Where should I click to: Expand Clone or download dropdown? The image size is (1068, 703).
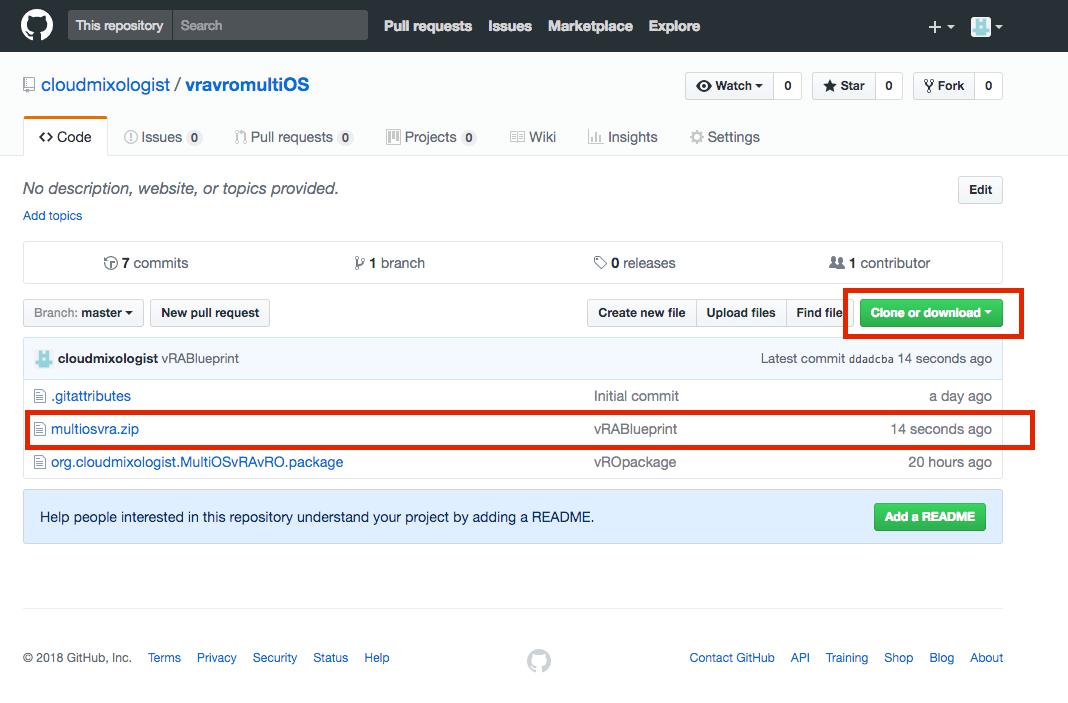click(x=931, y=313)
